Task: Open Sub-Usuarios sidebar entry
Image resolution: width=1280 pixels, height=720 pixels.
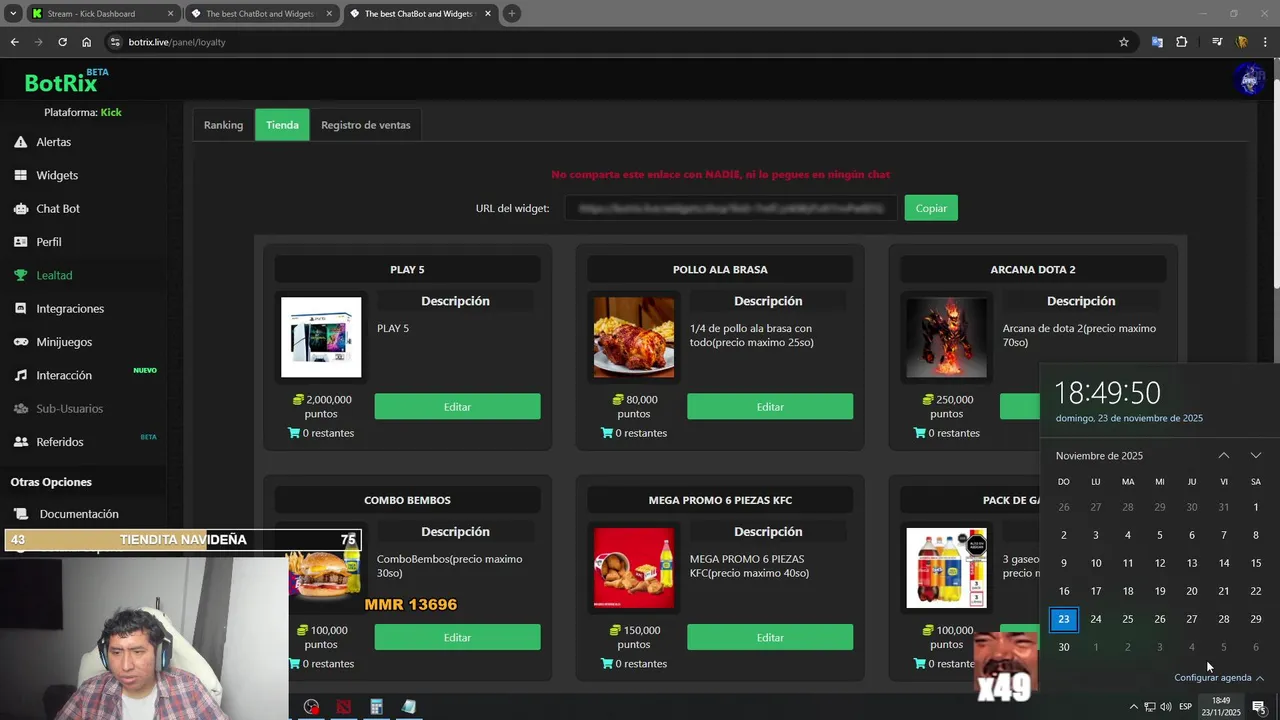Action: click(69, 409)
